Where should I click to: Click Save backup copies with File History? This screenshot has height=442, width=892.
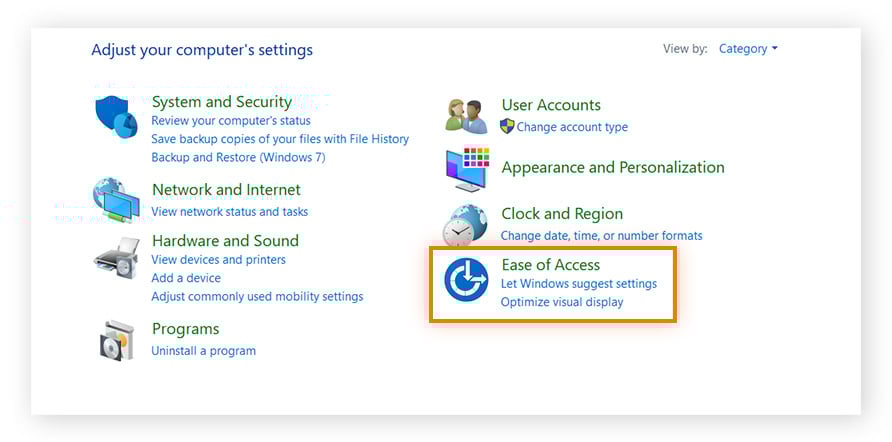(x=280, y=139)
